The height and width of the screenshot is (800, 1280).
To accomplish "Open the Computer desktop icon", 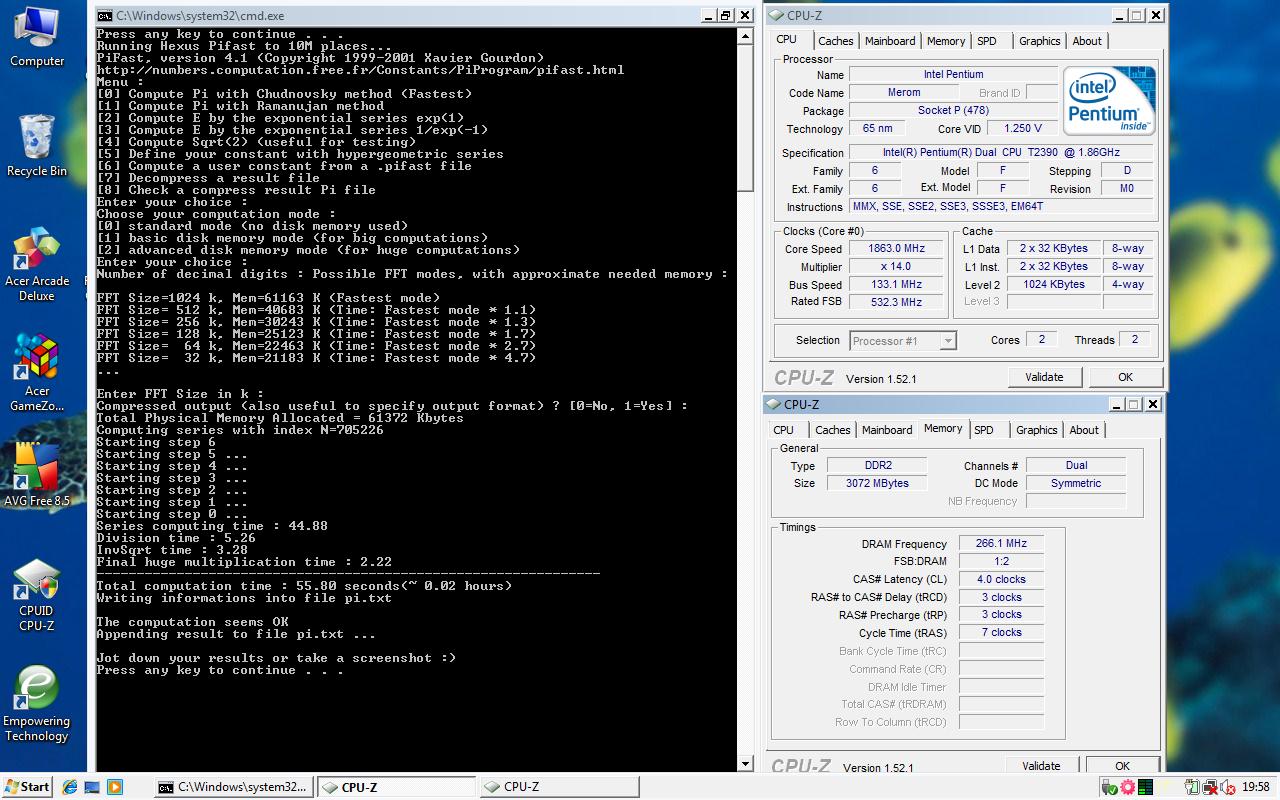I will click(x=37, y=37).
